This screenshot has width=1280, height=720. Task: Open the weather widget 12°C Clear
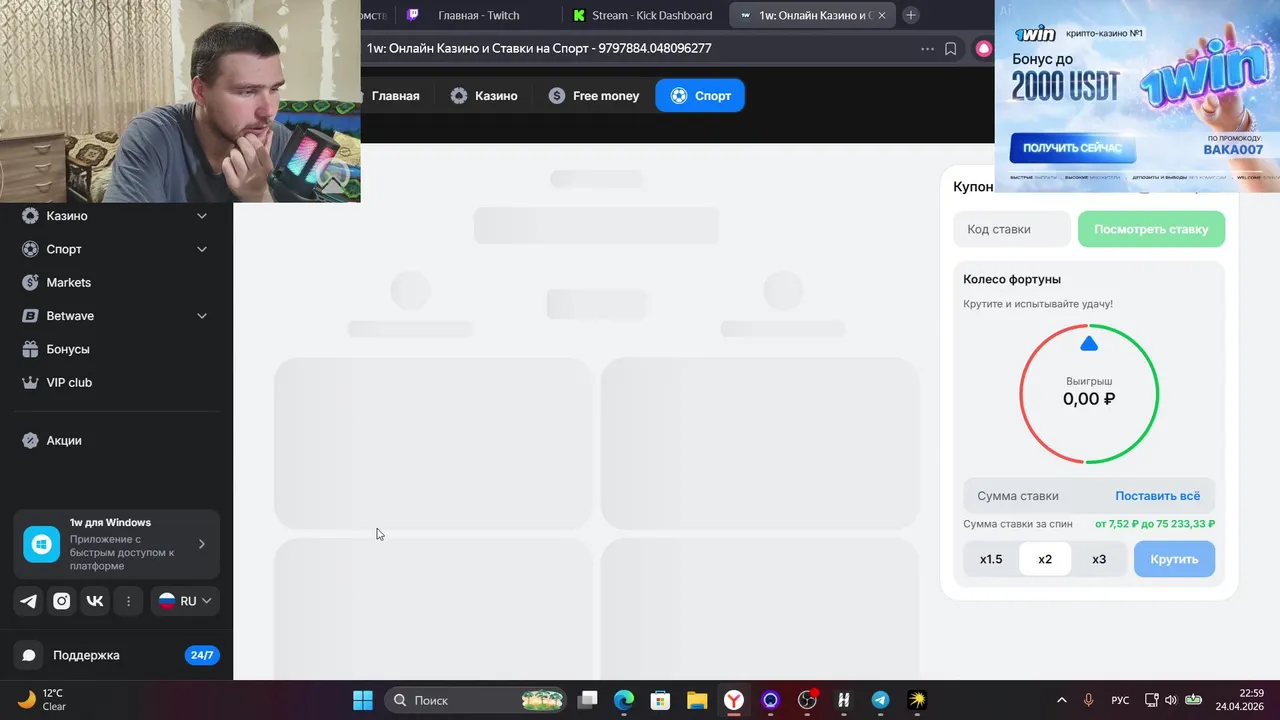pos(42,700)
